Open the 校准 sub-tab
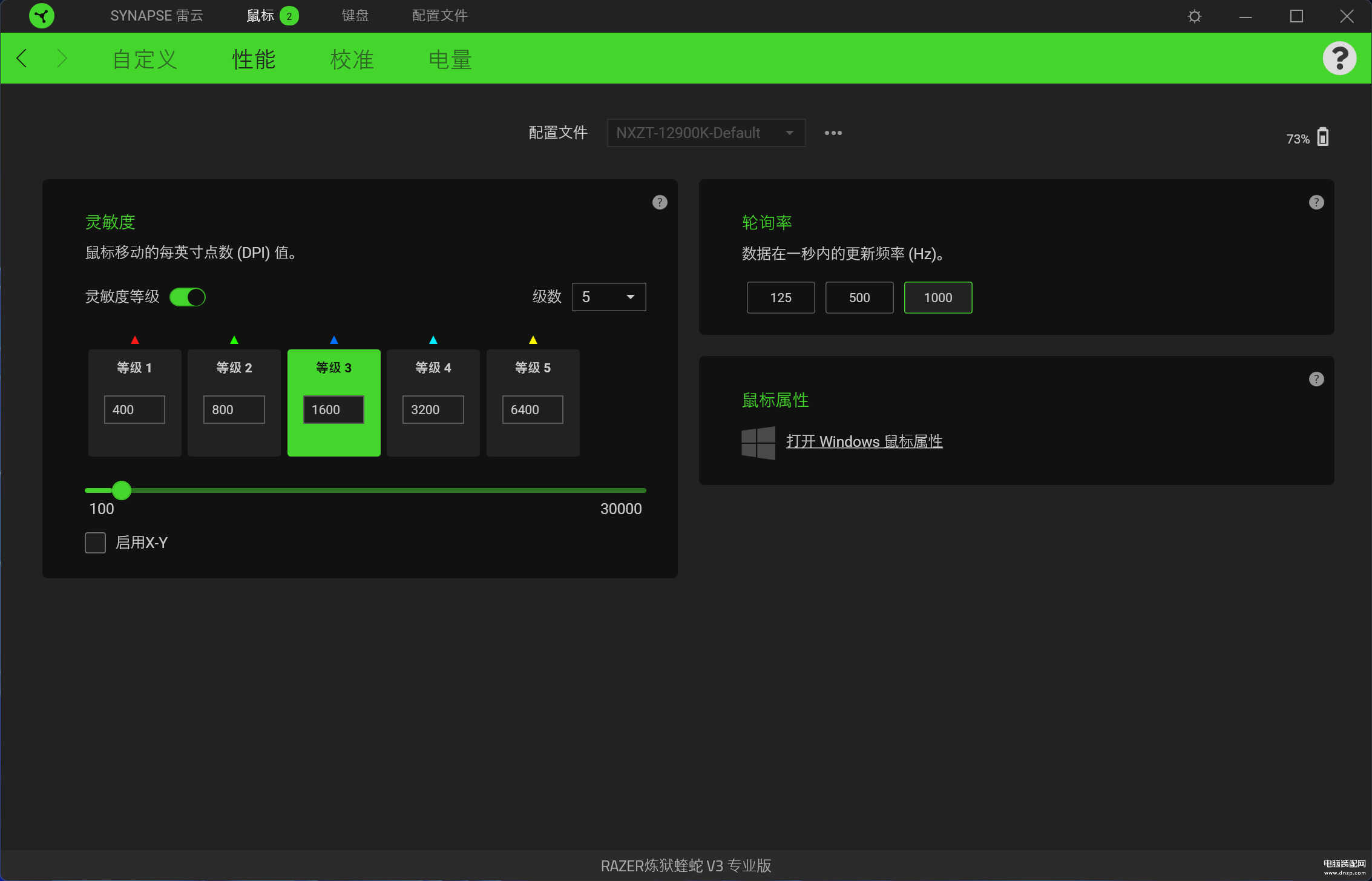The height and width of the screenshot is (881, 1372). coord(352,59)
